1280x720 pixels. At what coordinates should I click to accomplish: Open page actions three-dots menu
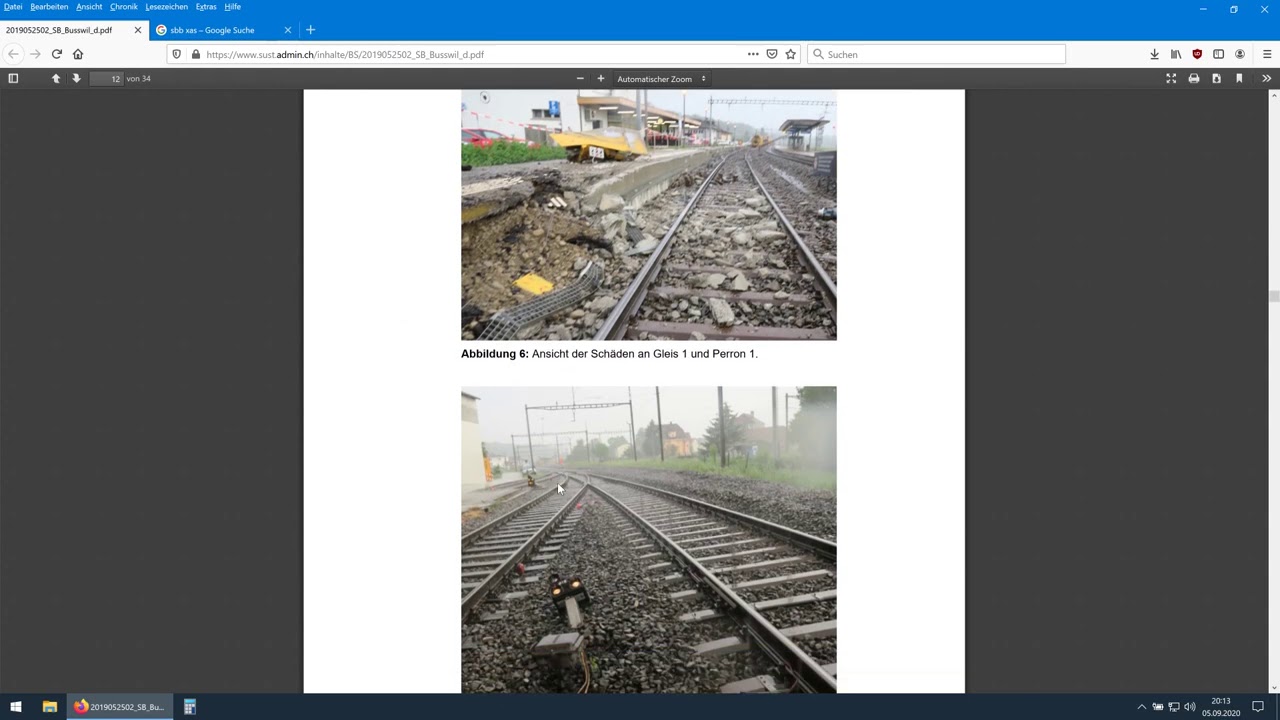pos(753,54)
